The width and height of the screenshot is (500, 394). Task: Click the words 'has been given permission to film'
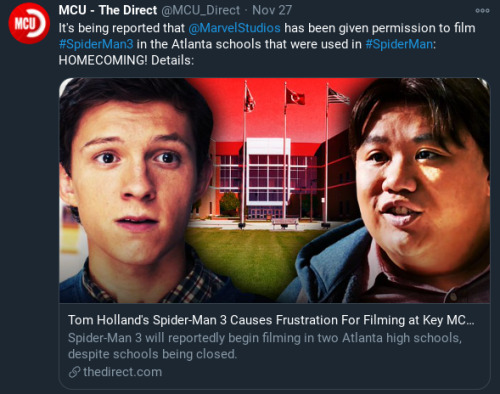click(380, 28)
